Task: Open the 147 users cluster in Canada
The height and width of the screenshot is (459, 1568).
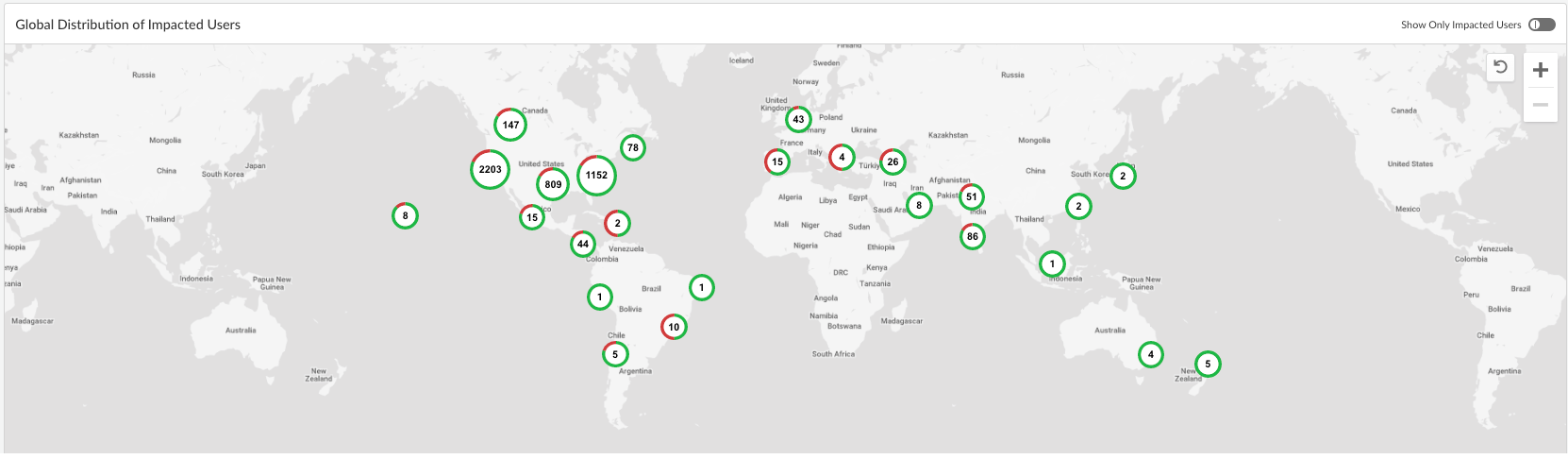Action: (510, 125)
